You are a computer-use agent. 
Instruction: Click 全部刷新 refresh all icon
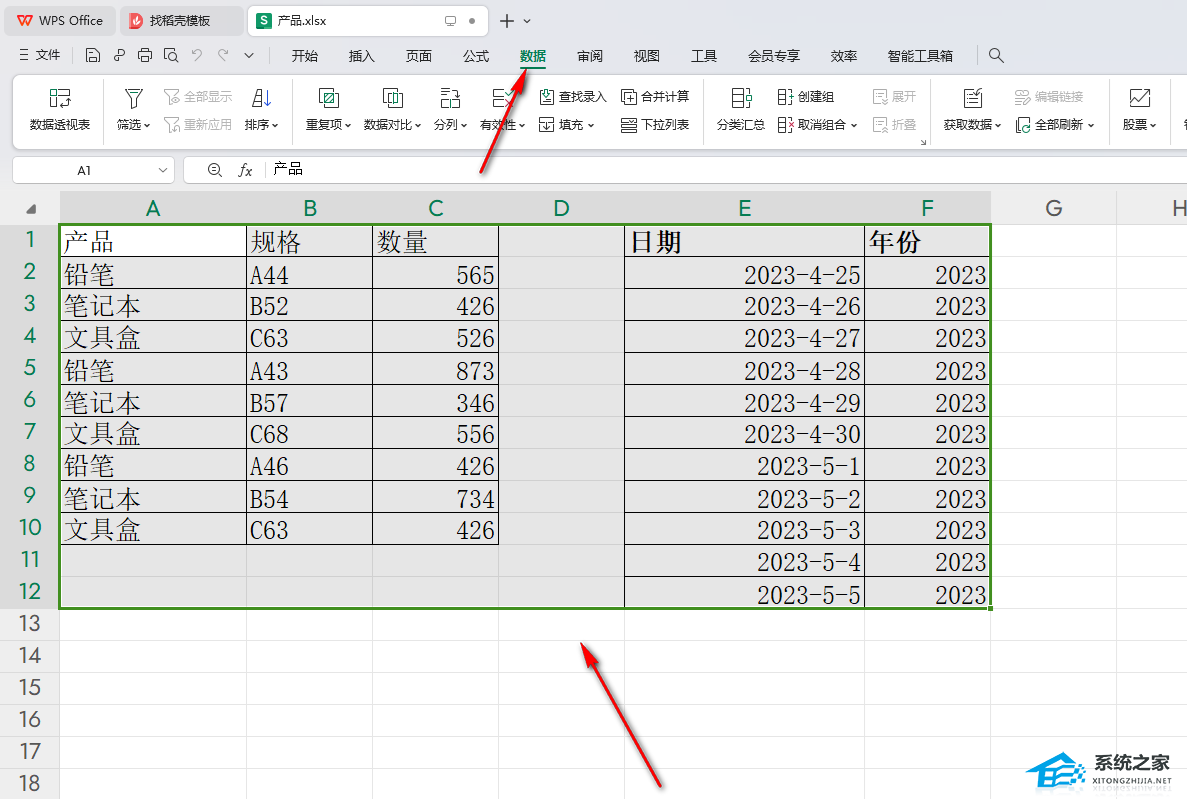(1023, 125)
